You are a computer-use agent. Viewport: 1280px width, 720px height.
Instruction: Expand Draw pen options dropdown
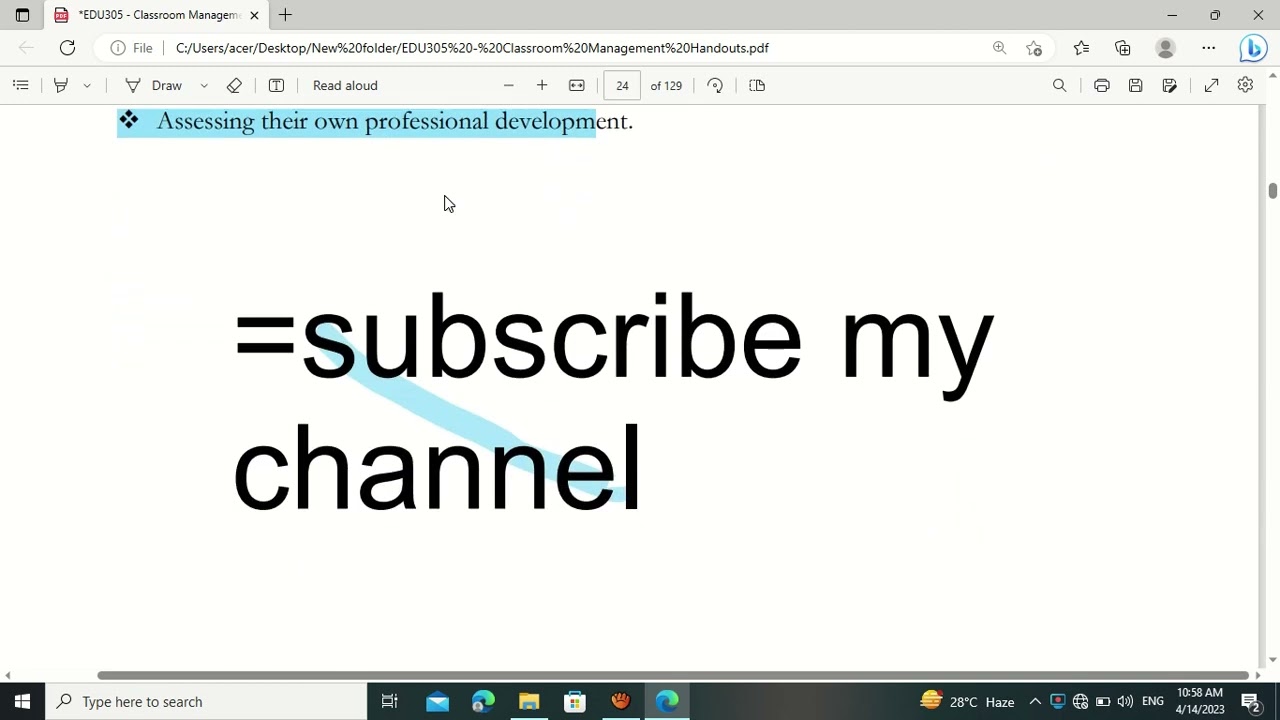204,85
